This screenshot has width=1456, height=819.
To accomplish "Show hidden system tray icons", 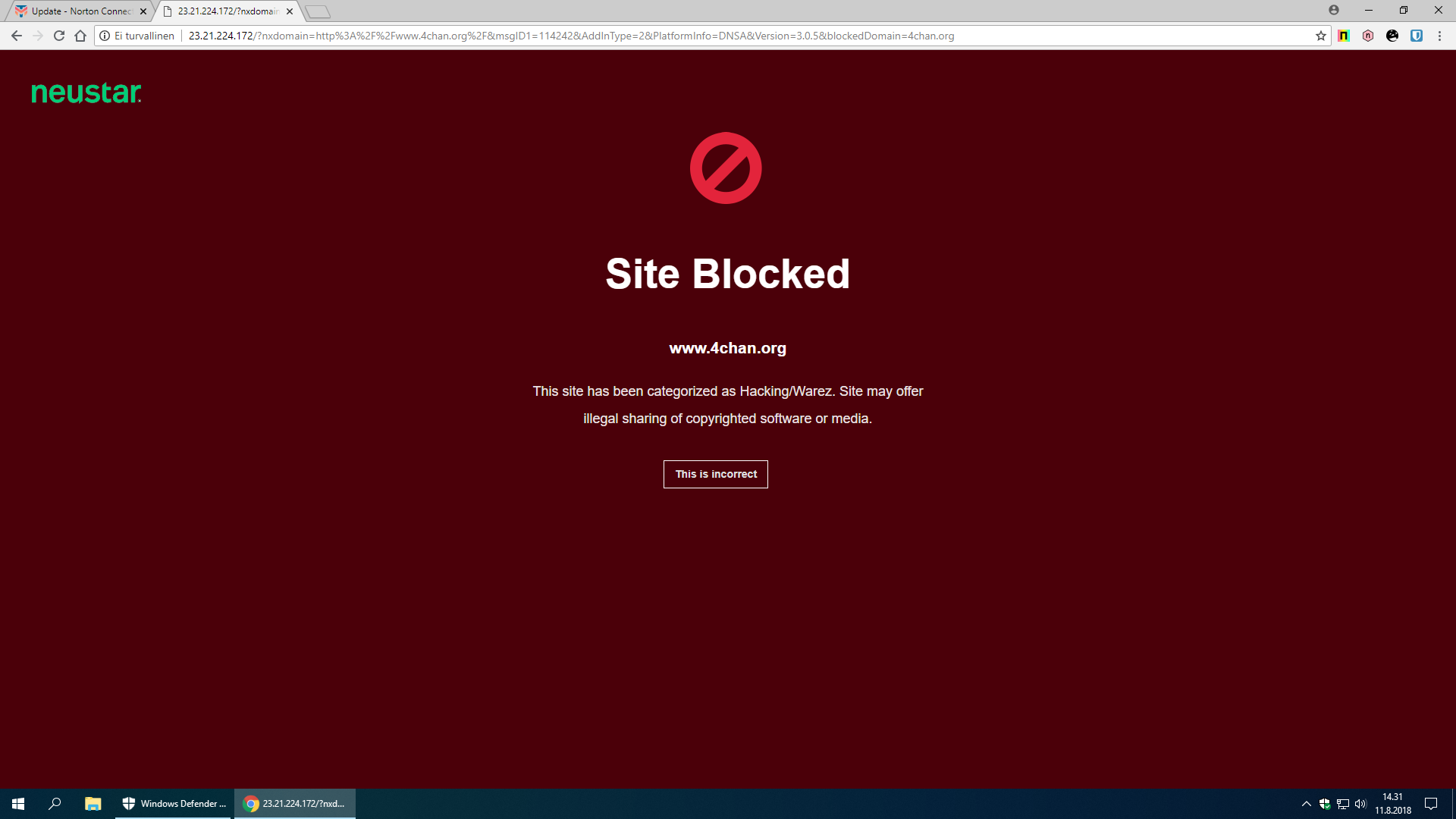I will [x=1307, y=804].
